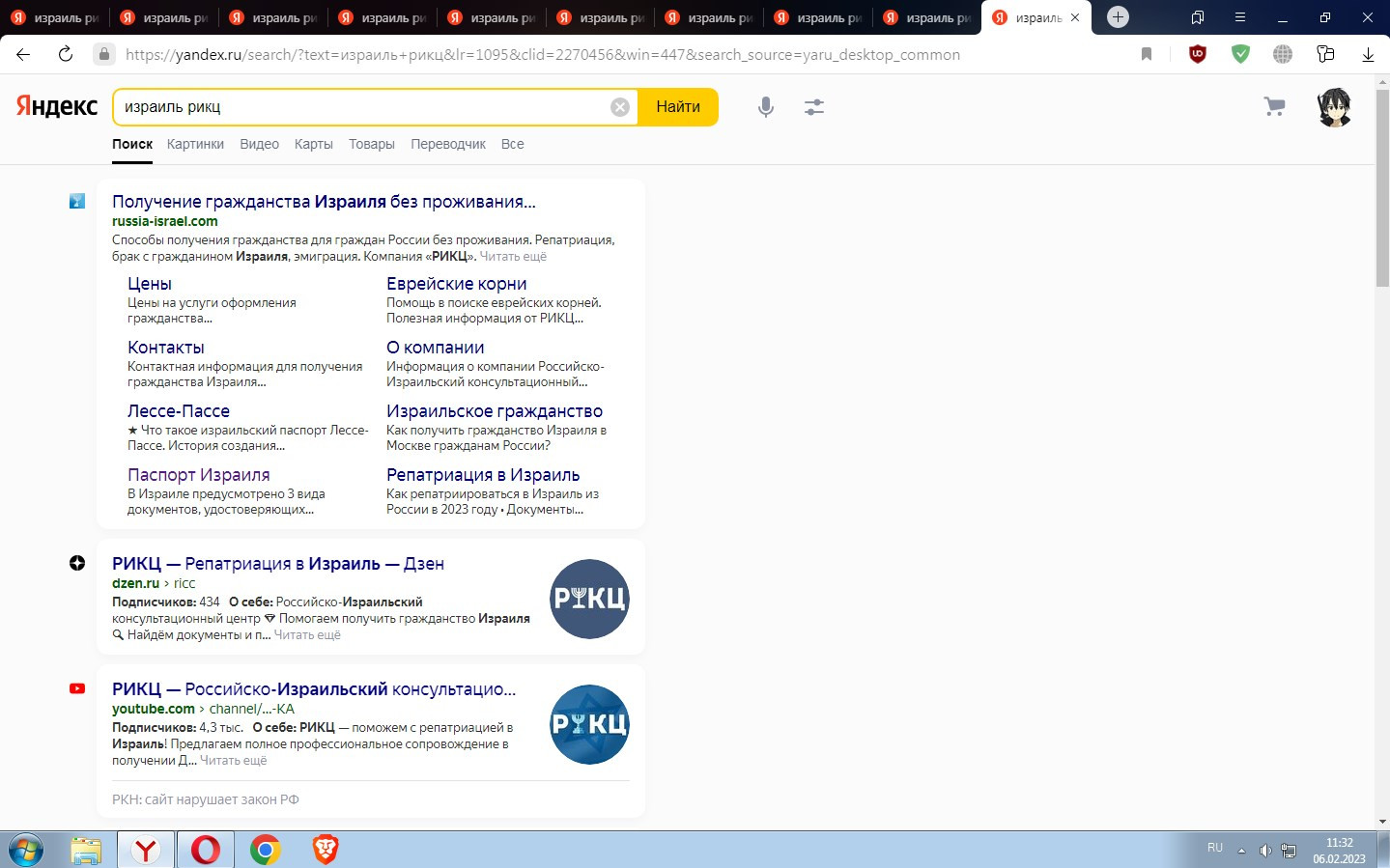Click the РИКЦ Dzen channel thumbnail

pyautogui.click(x=589, y=599)
